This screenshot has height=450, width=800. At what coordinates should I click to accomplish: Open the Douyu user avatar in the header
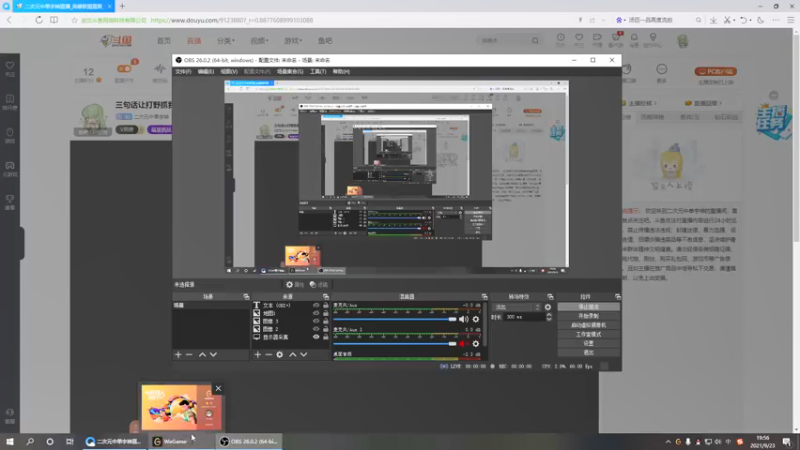pos(683,41)
